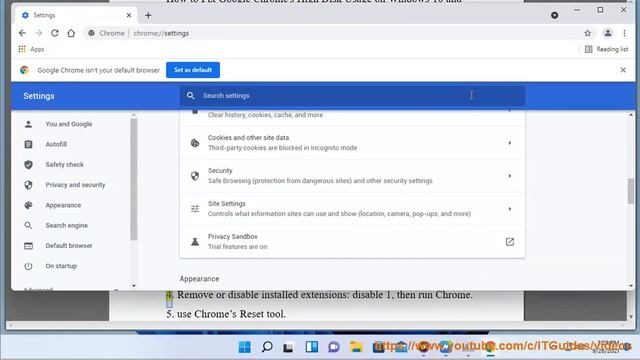The image size is (640, 360).
Task: Open Cookies and other site data
Action: click(x=352, y=143)
